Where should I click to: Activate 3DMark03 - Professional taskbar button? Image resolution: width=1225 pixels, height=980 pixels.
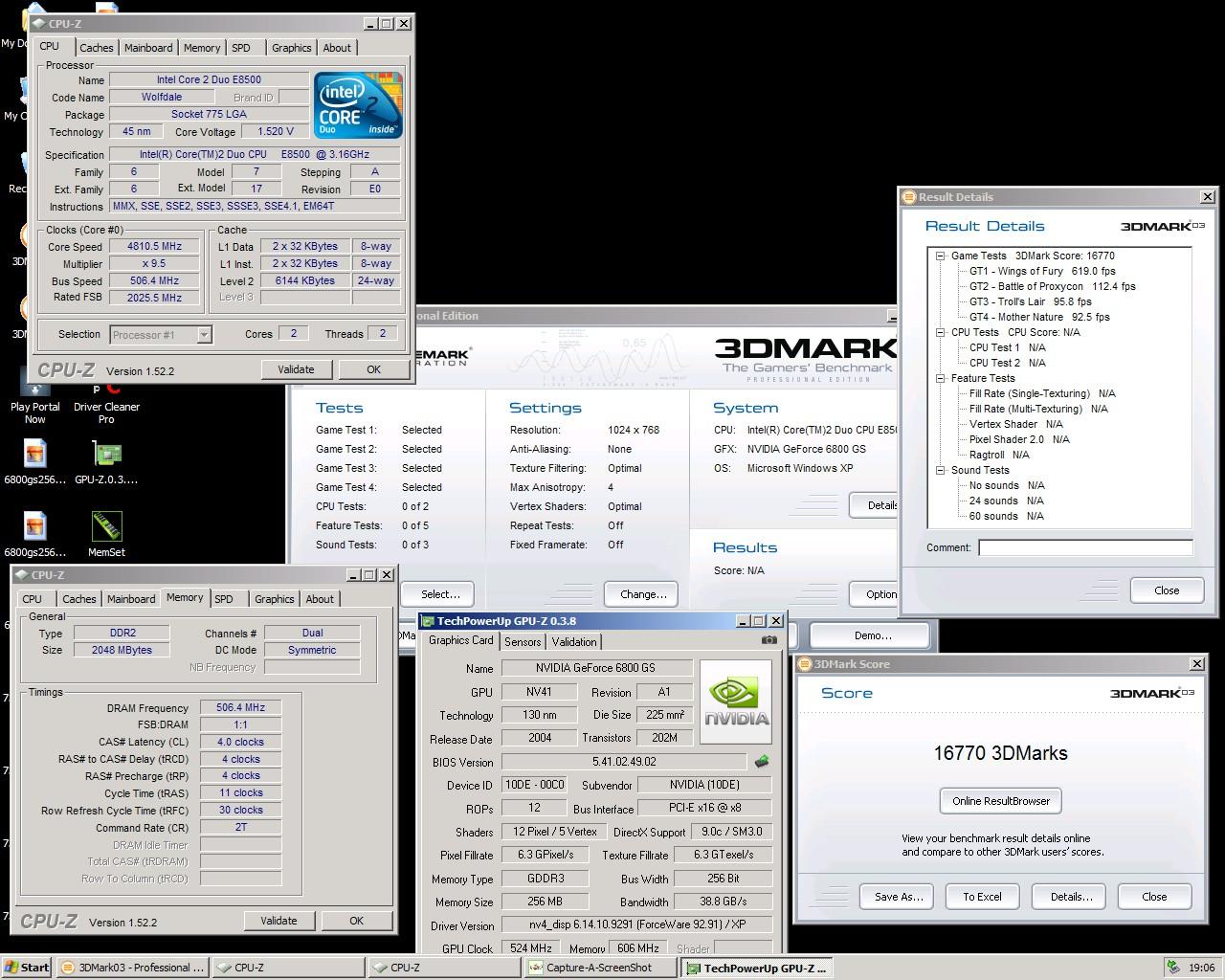133,968
